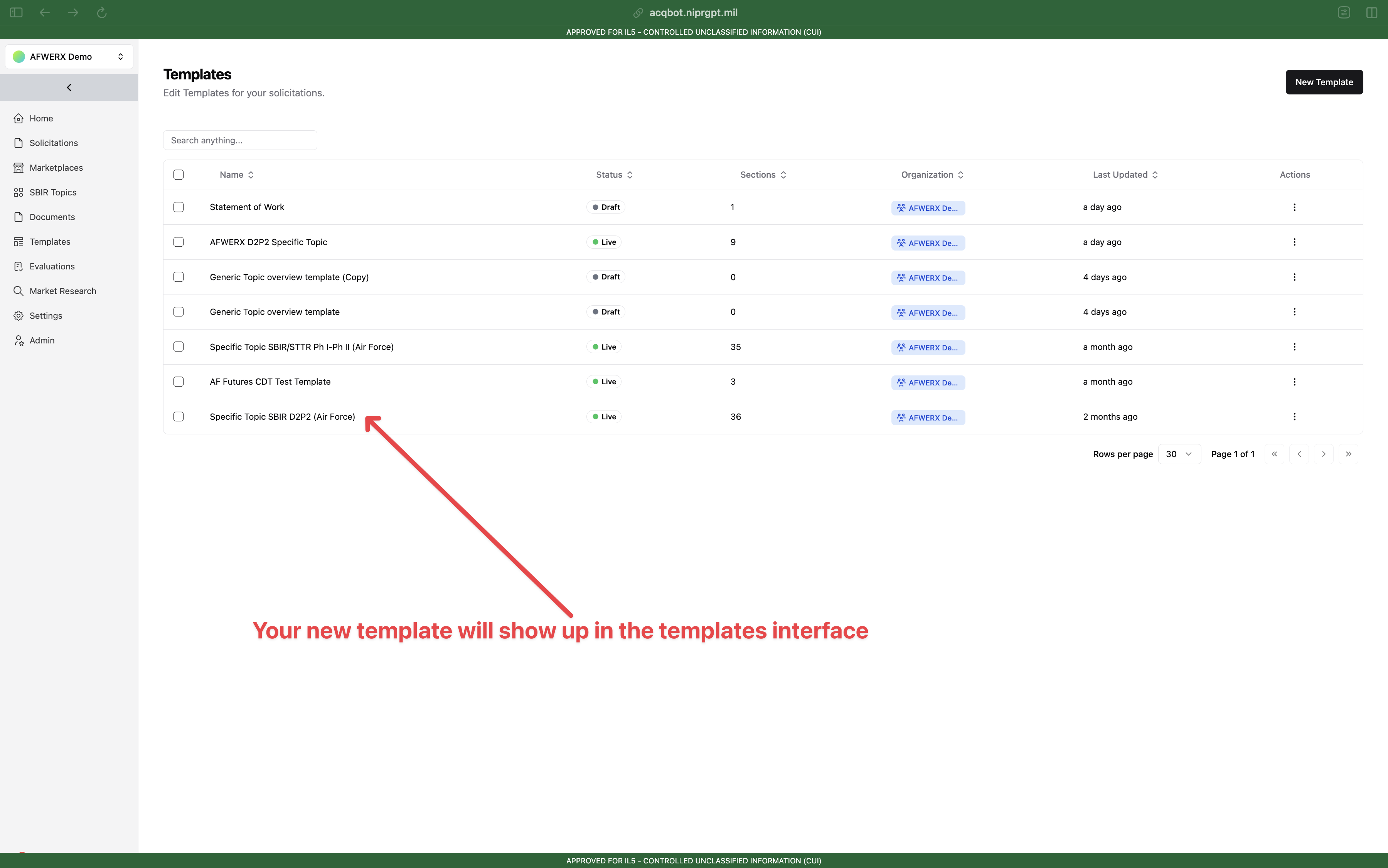Jump to last page double-arrow icon
The image size is (1388, 868).
[1348, 454]
